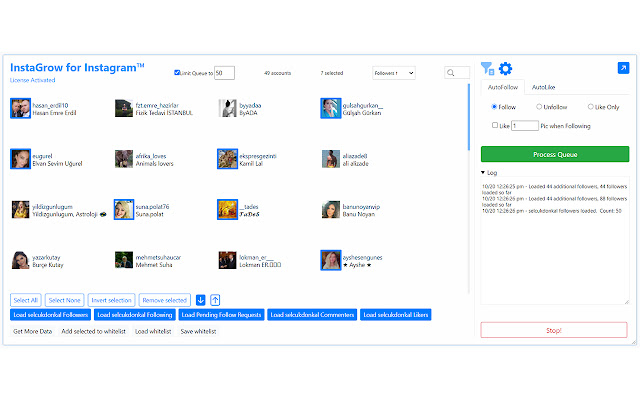Open the filter funnel icon

(487, 69)
